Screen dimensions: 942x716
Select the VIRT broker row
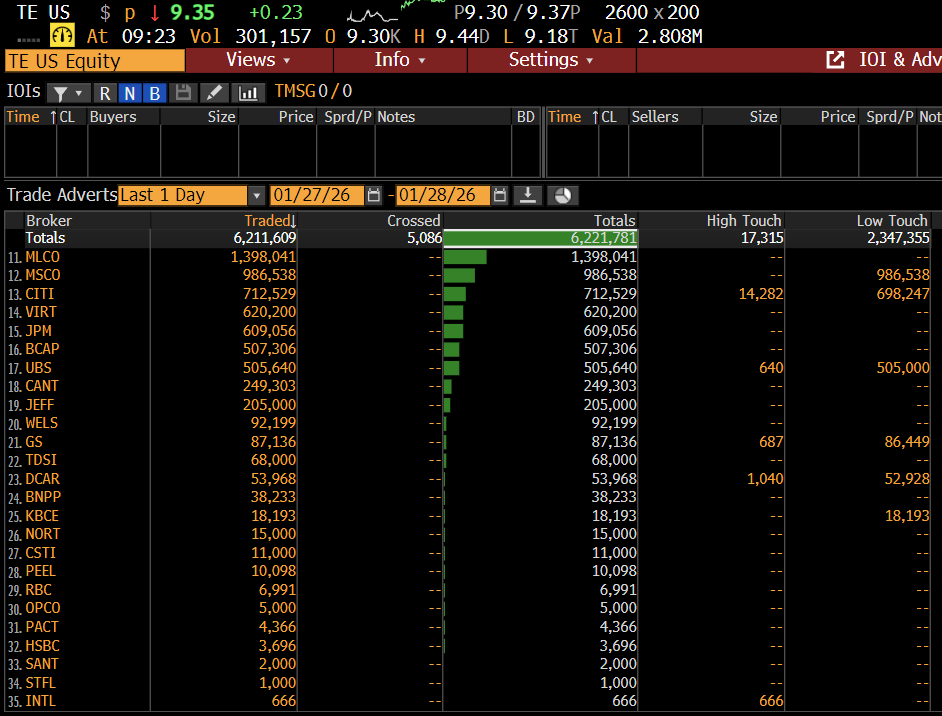pos(469,312)
